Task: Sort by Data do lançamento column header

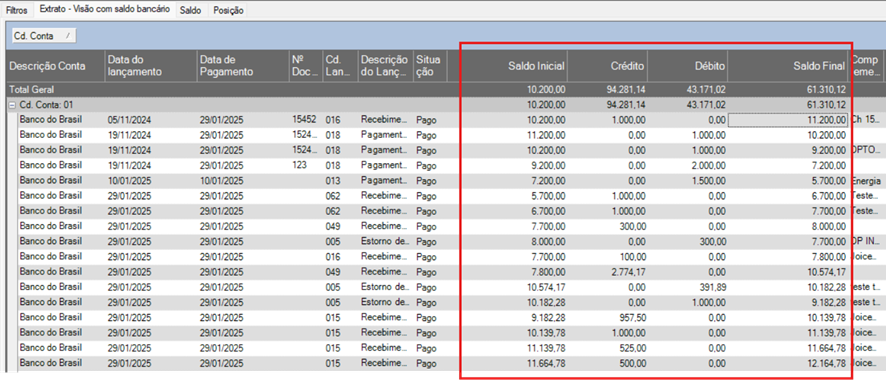Action: click(150, 66)
